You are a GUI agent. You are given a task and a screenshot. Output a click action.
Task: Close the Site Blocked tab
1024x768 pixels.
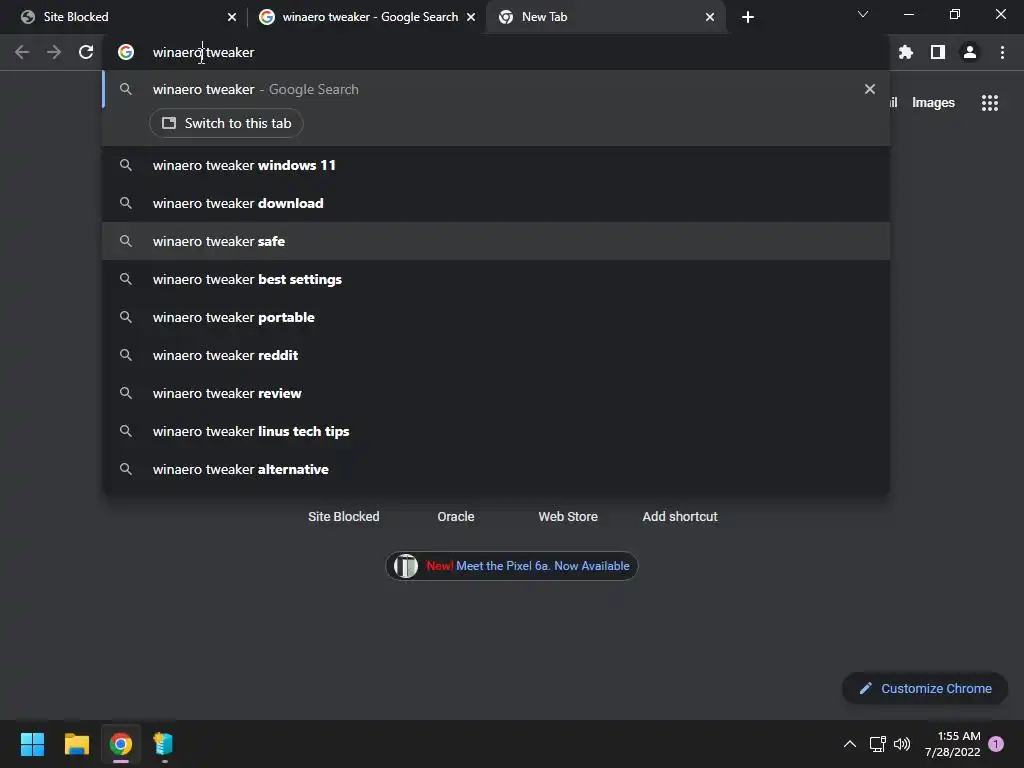coord(232,17)
